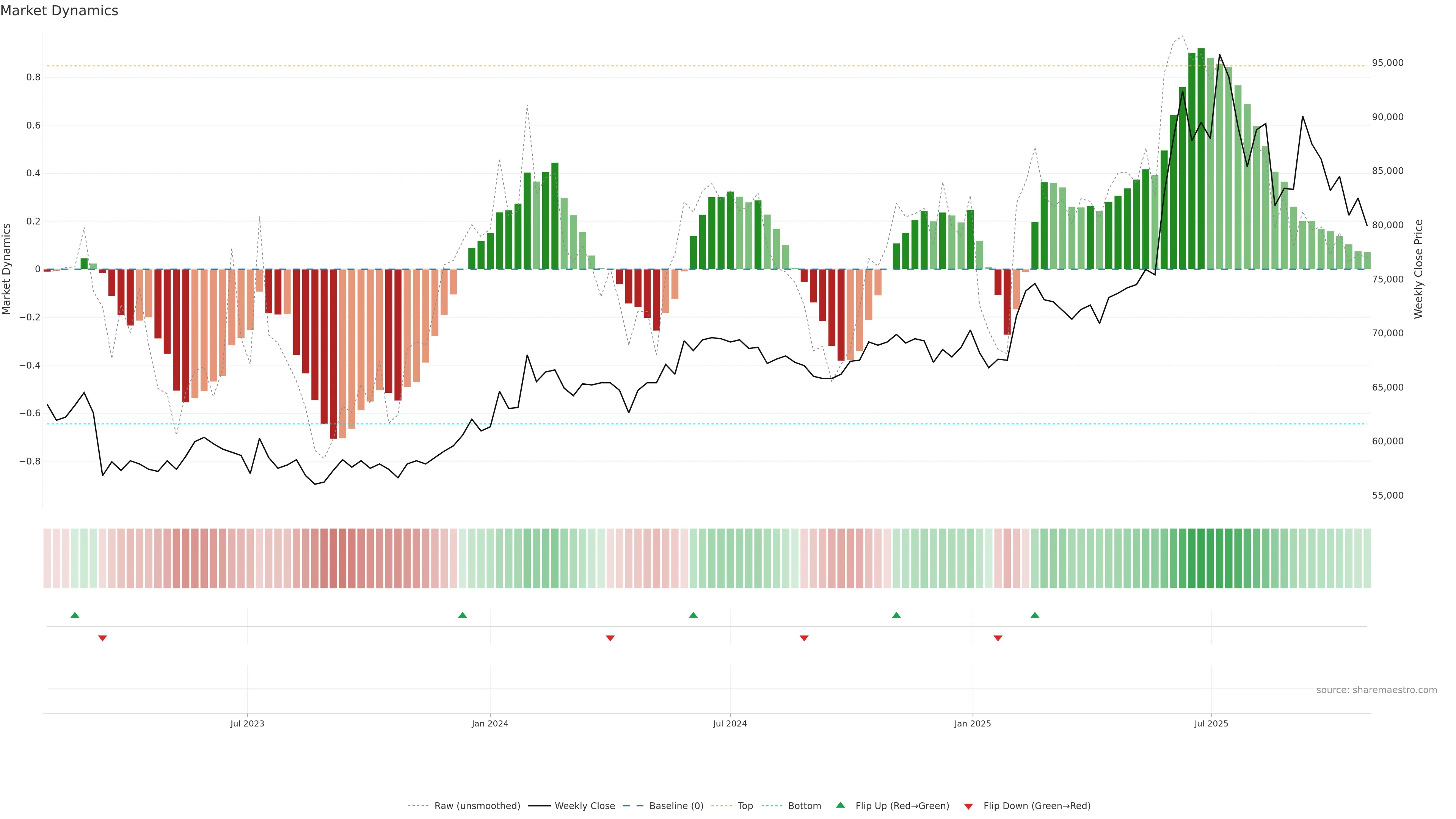Click the 95,000 right-axis tick label
Image resolution: width=1456 pixels, height=819 pixels.
click(x=1387, y=63)
